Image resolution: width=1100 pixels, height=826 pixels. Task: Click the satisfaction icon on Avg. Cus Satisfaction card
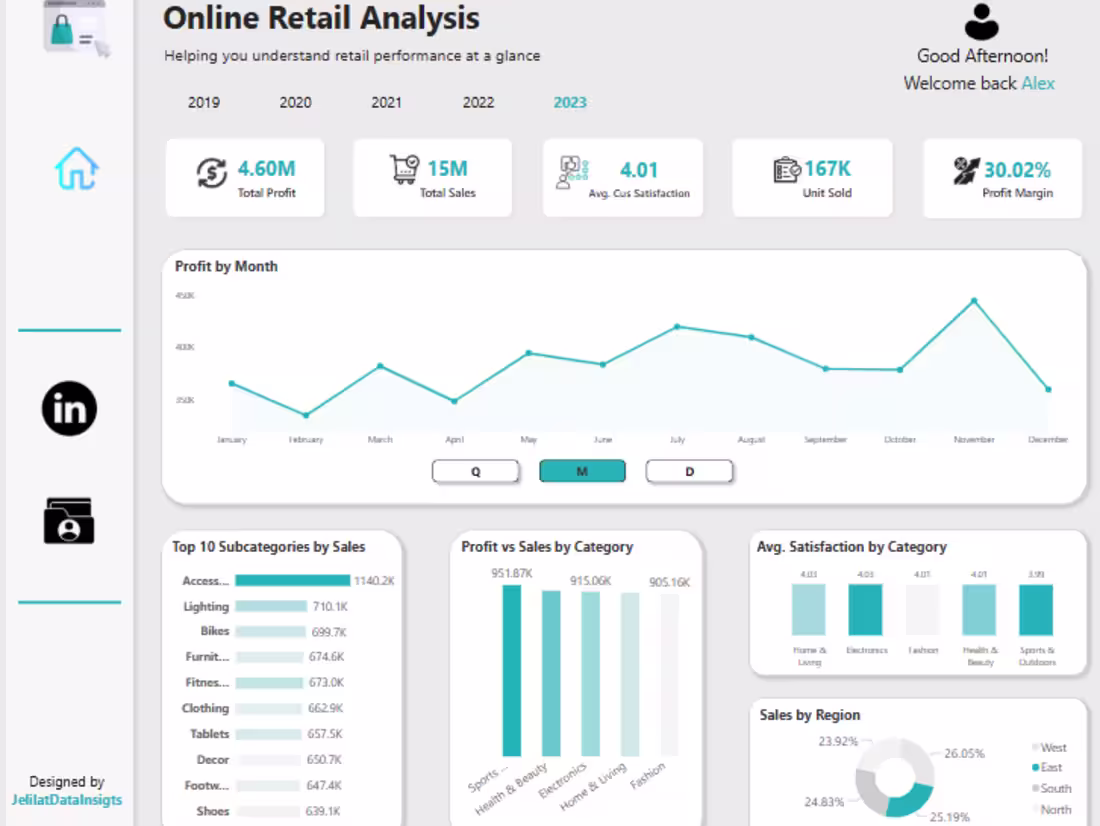(573, 172)
